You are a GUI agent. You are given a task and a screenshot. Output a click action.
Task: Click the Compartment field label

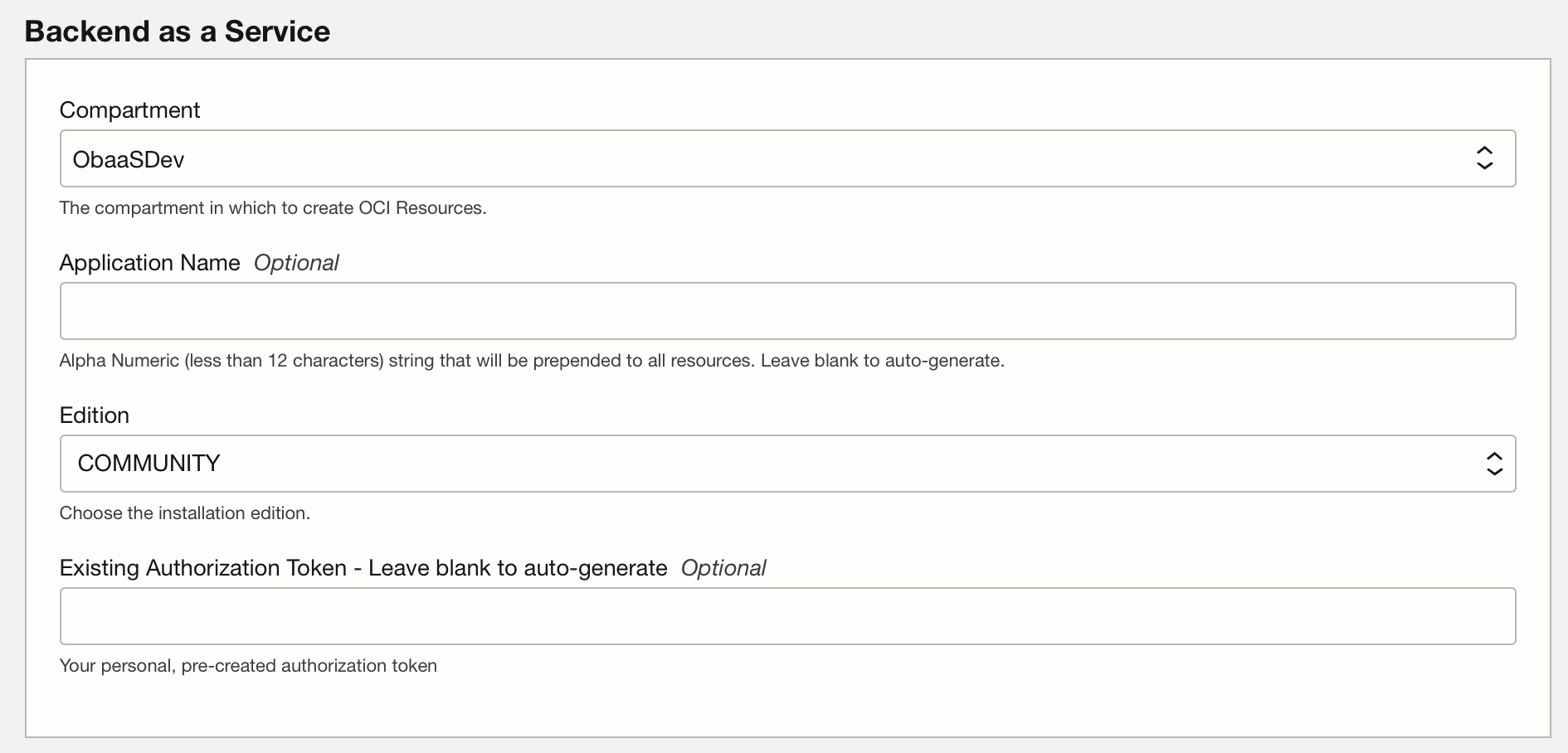[x=129, y=110]
